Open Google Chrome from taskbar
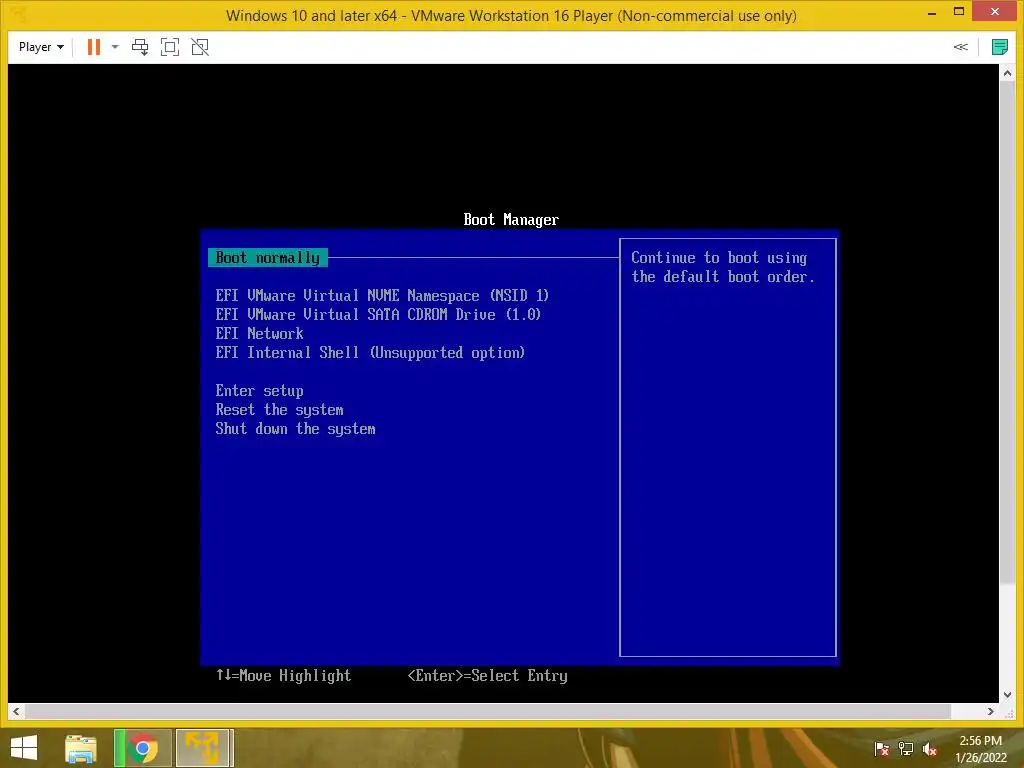This screenshot has width=1024, height=768. [x=143, y=748]
